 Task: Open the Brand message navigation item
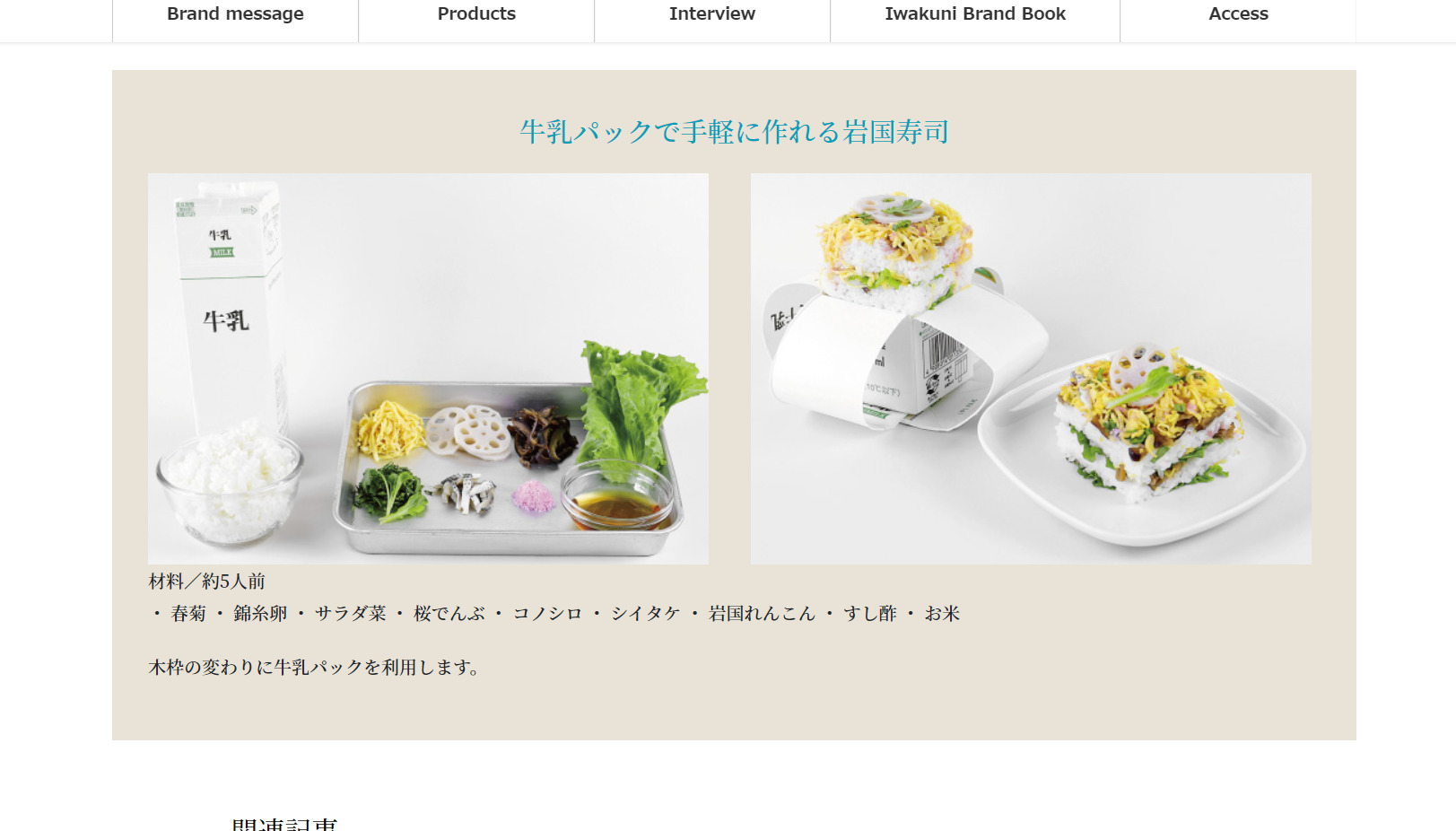pyautogui.click(x=235, y=14)
